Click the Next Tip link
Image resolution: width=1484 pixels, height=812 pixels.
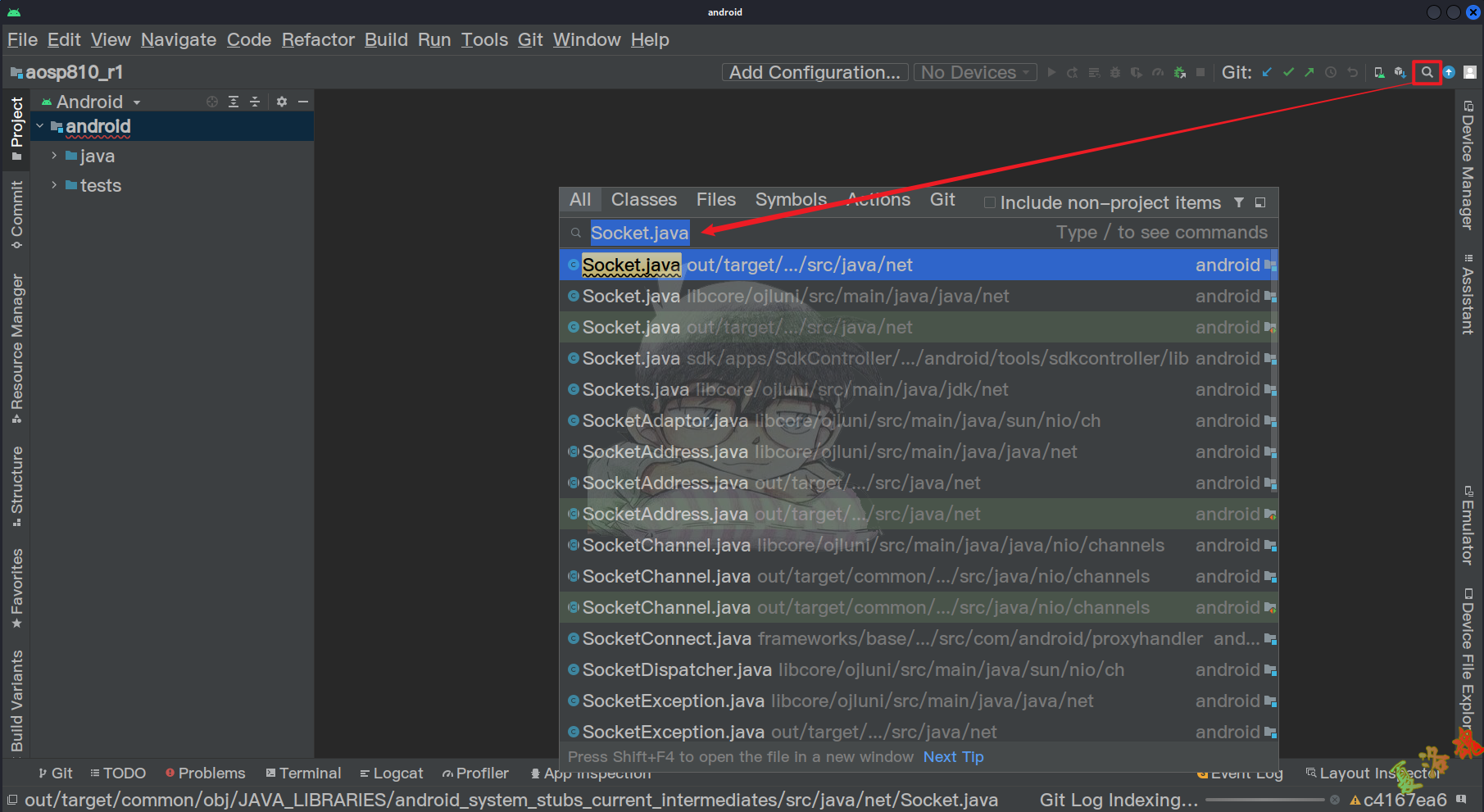pos(953,757)
